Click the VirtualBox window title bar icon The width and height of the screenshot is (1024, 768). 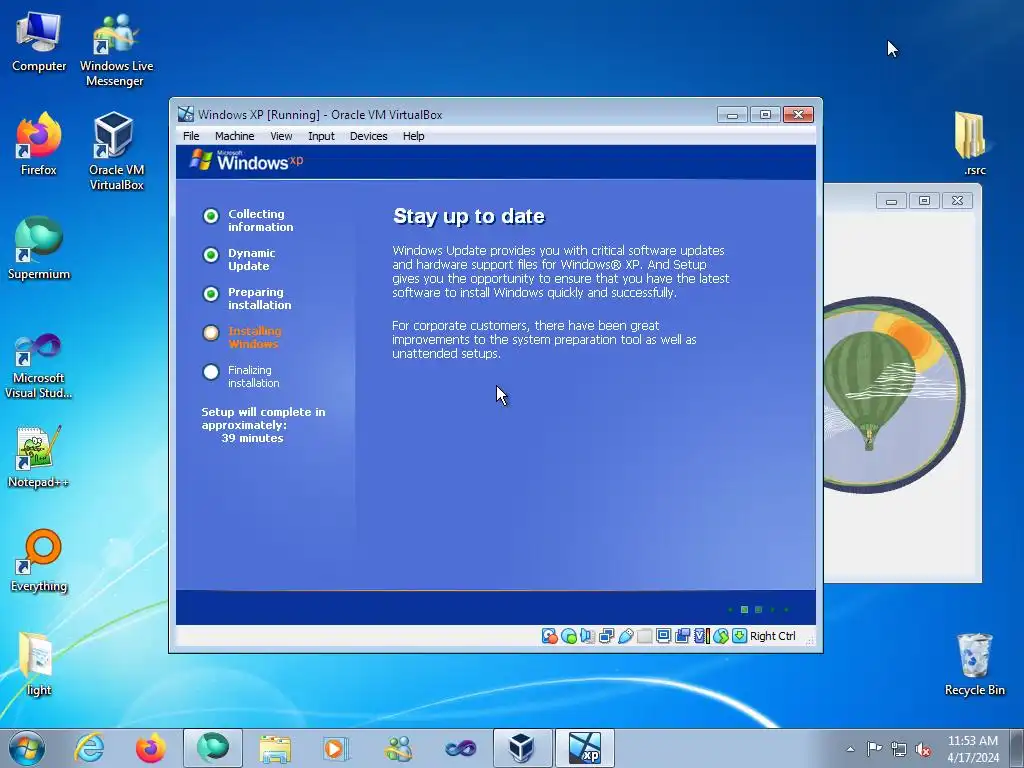coord(186,114)
